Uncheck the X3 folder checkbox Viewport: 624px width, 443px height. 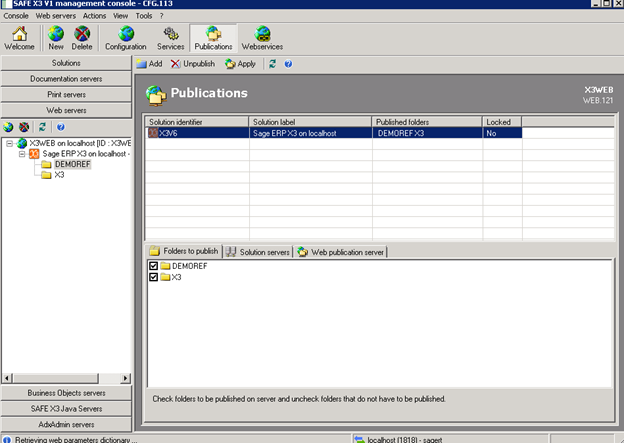tap(153, 277)
